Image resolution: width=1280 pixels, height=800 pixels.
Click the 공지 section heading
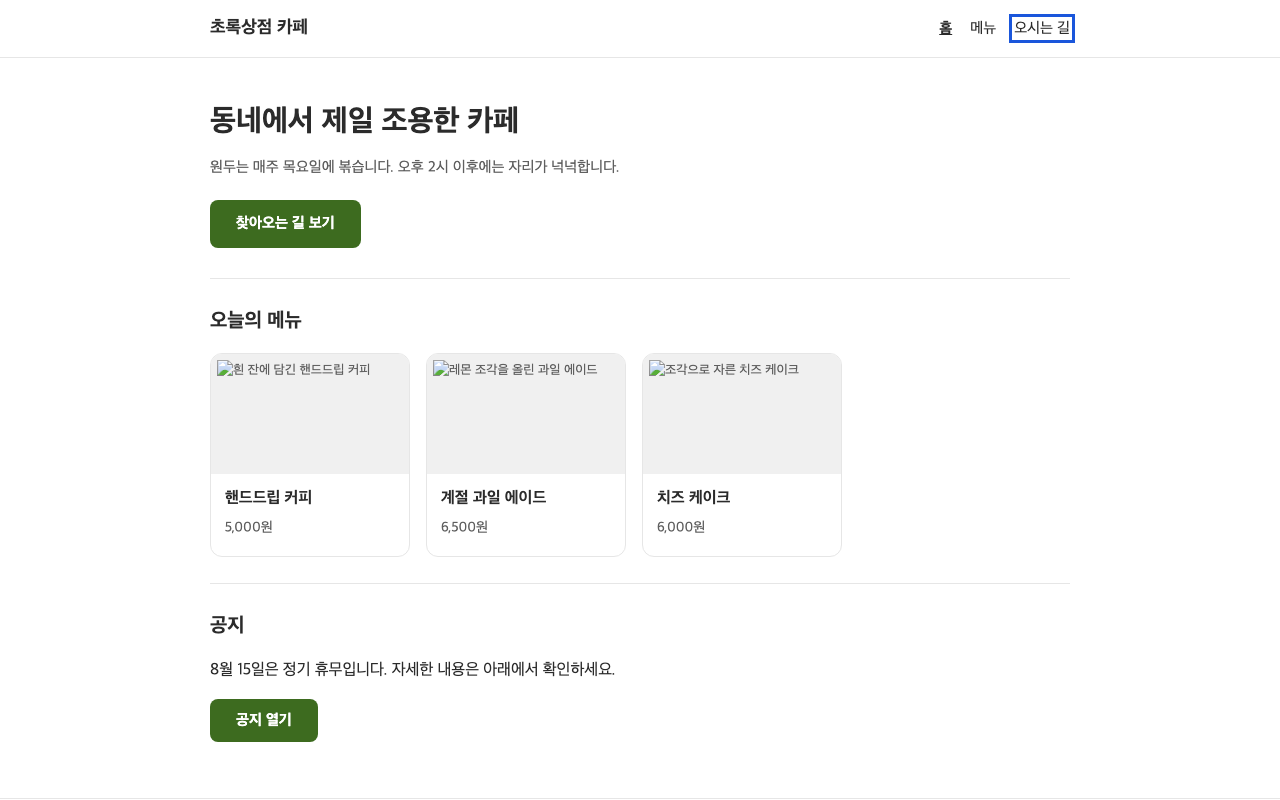227,625
